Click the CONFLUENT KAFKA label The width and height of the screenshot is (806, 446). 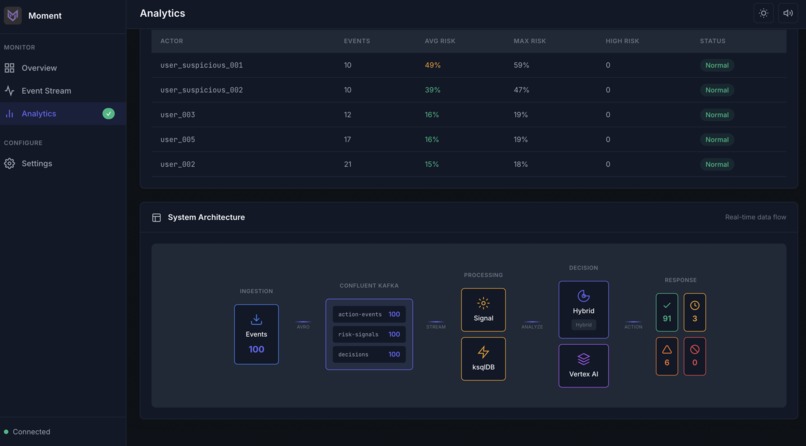369,286
